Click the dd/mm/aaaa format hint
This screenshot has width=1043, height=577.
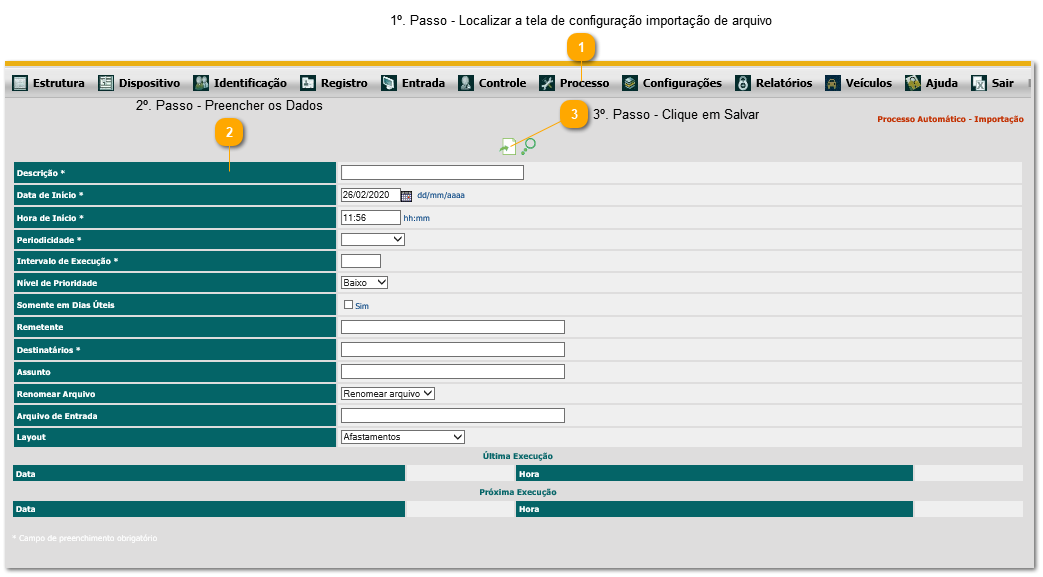441,196
